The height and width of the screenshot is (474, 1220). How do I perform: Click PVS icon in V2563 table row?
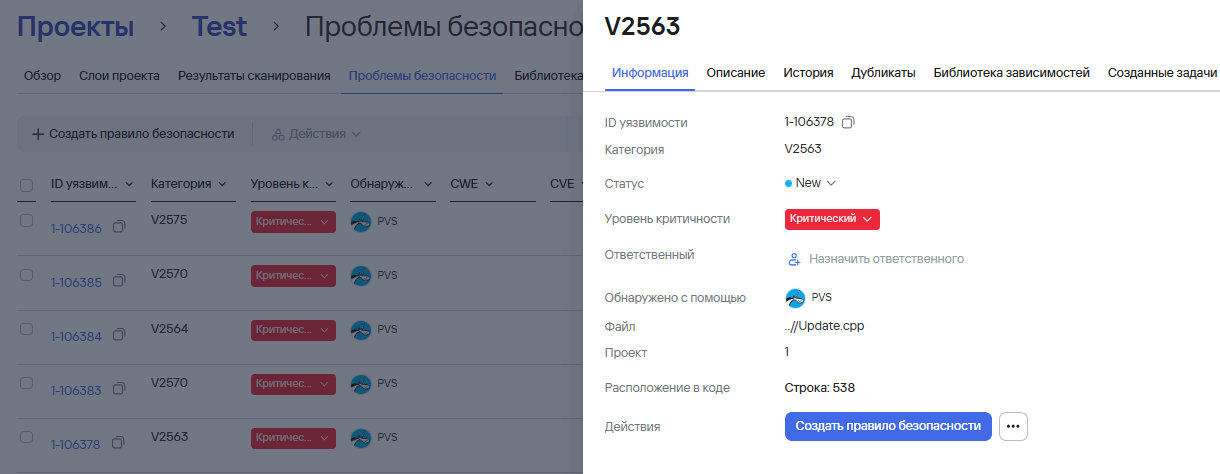coord(361,437)
